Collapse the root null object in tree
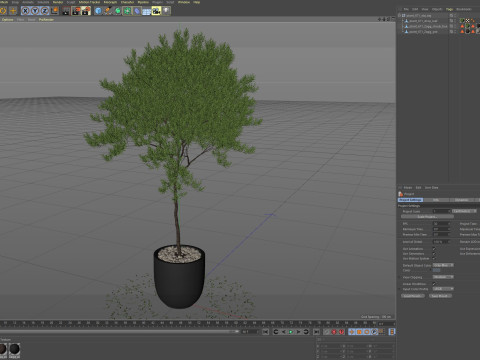 399,16
